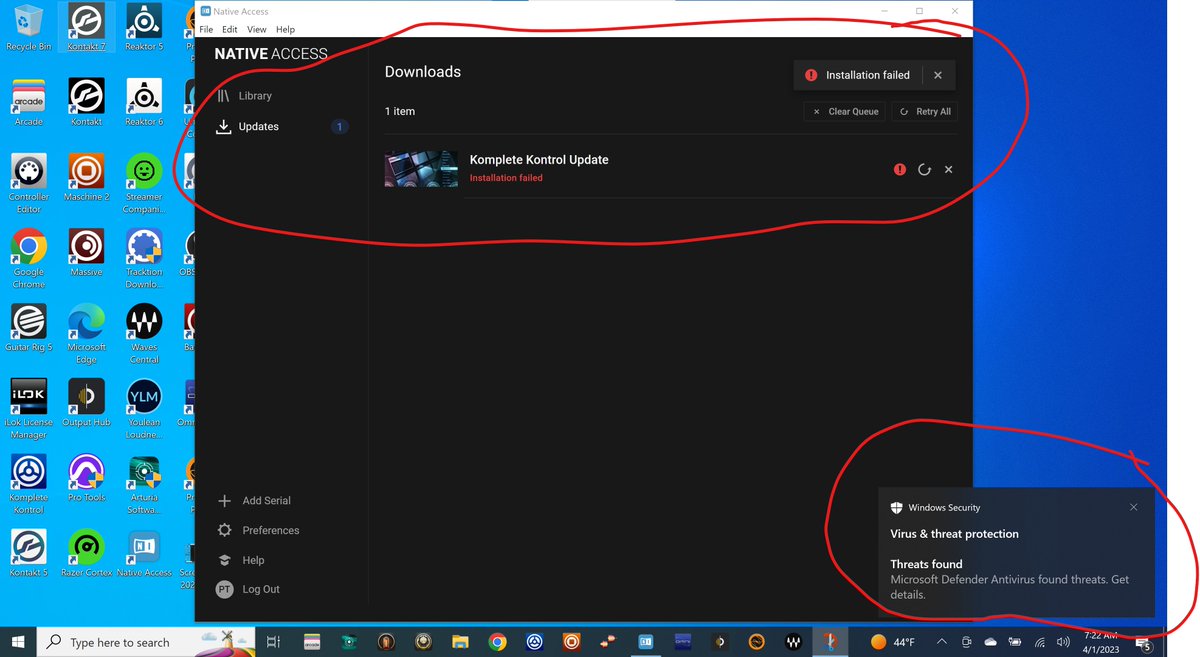Click Add Serial in the sidebar

pyautogui.click(x=255, y=501)
